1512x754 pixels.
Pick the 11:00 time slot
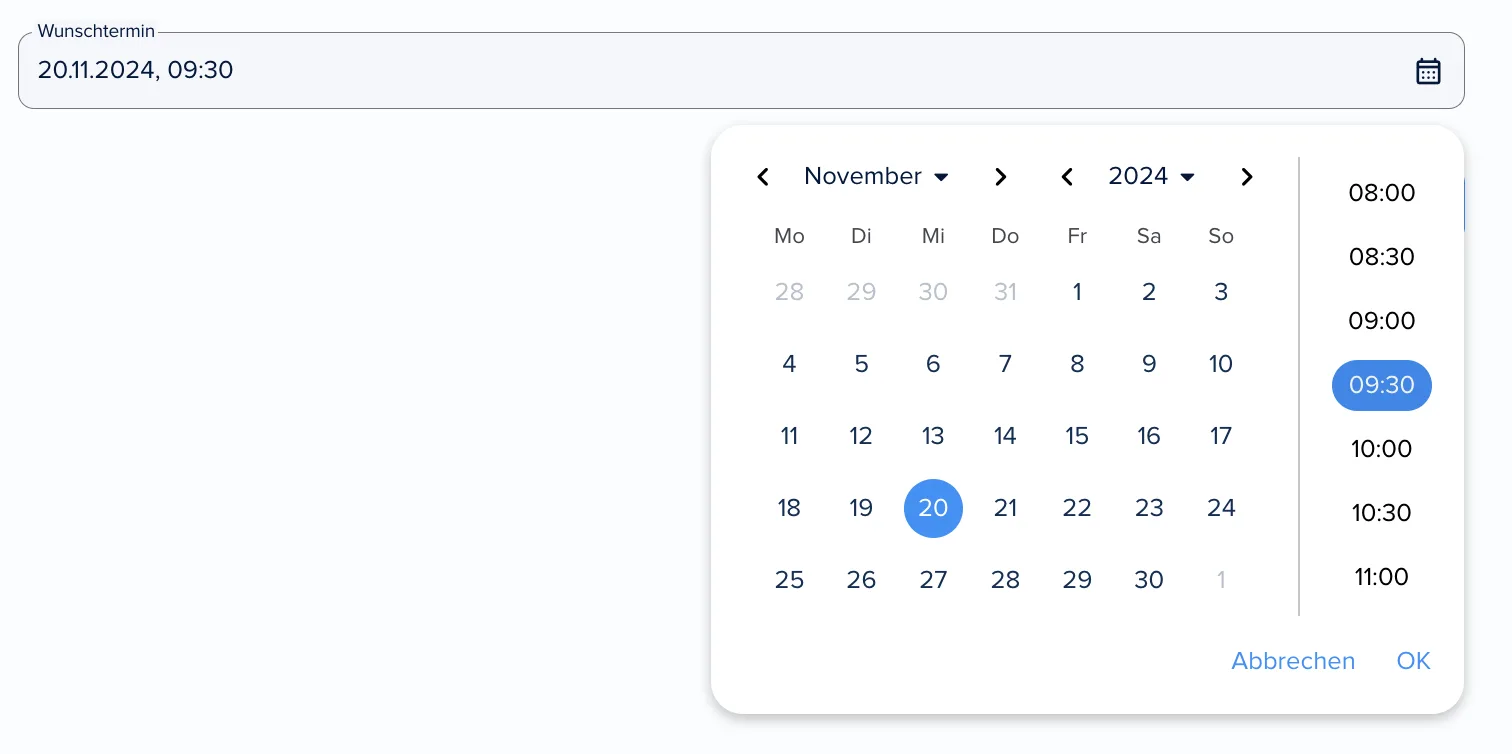(x=1382, y=577)
